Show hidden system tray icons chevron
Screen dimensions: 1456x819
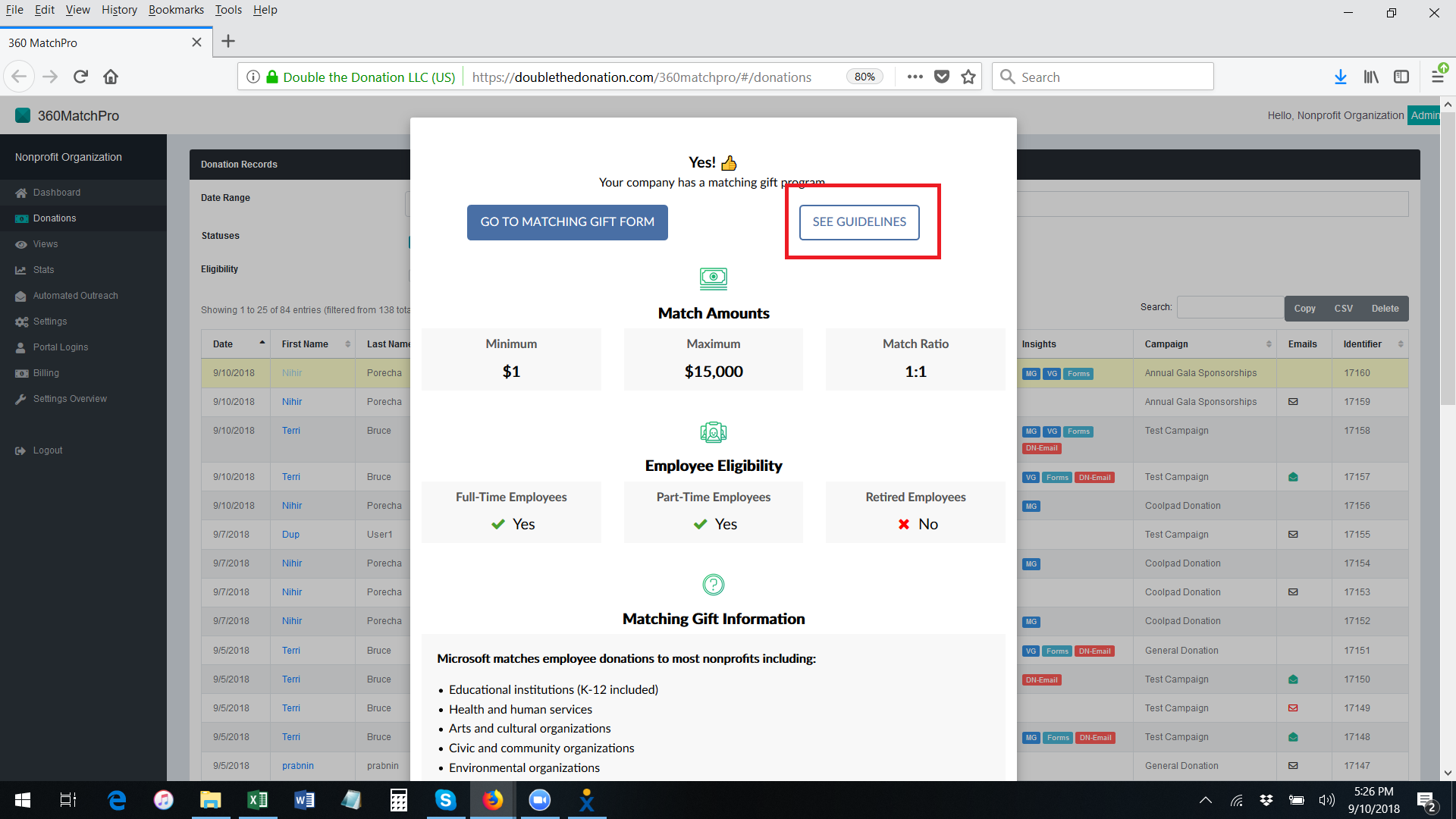(1205, 800)
